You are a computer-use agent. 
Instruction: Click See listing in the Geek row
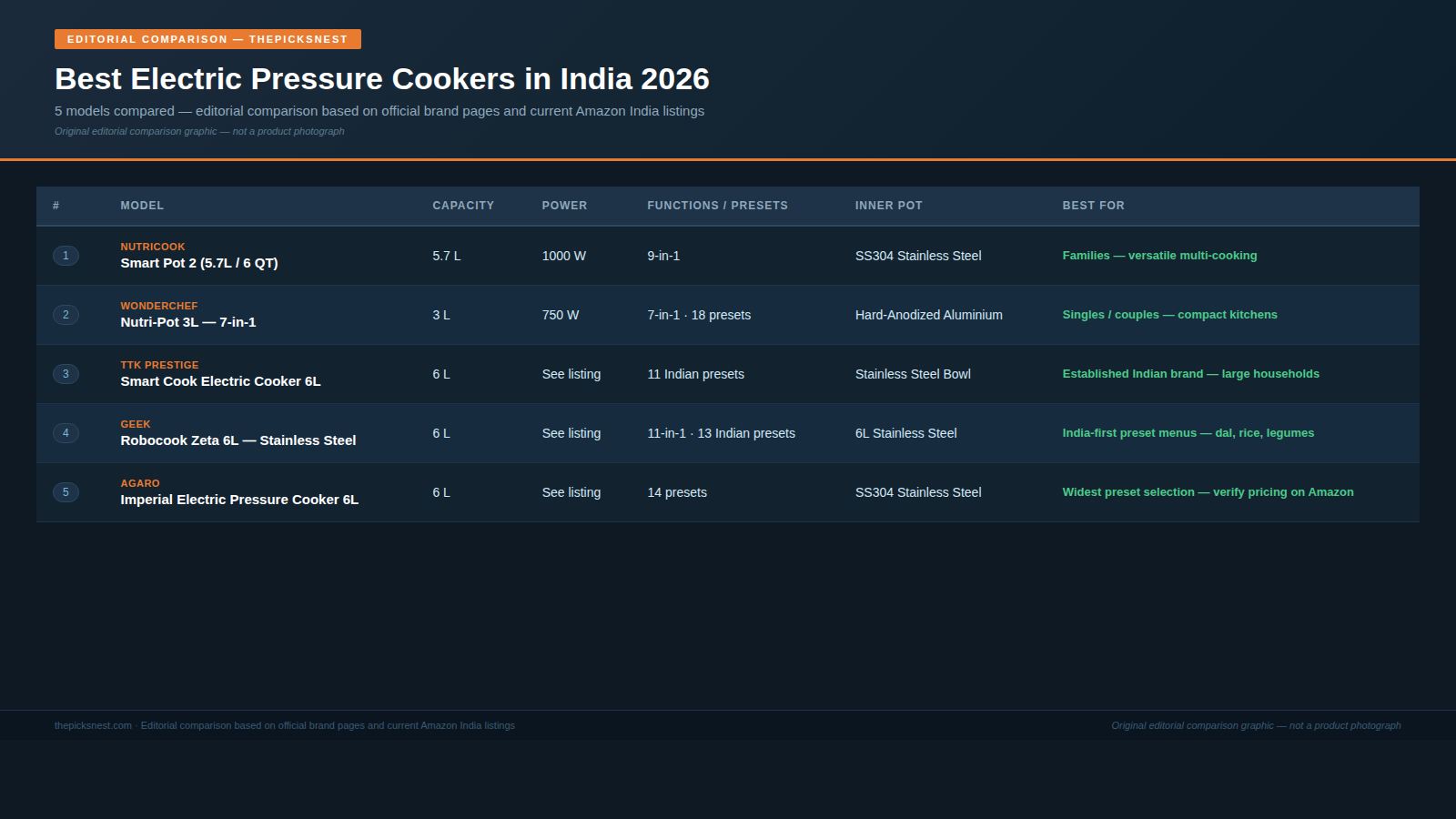571,433
